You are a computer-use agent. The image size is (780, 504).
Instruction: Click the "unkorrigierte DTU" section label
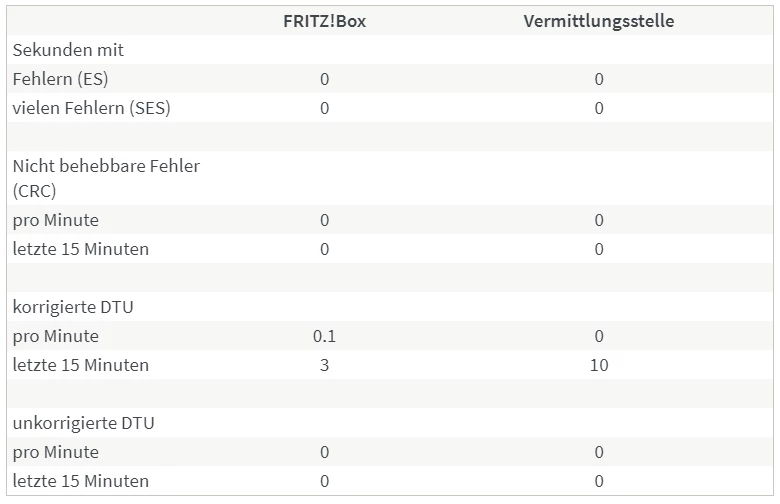pos(82,423)
